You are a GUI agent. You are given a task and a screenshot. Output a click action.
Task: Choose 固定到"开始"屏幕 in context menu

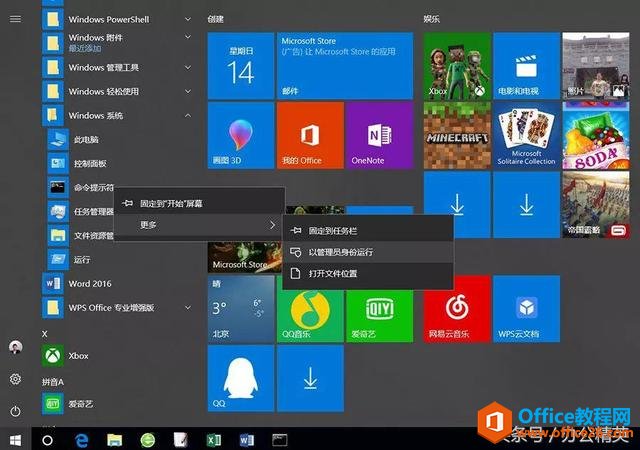[199, 203]
